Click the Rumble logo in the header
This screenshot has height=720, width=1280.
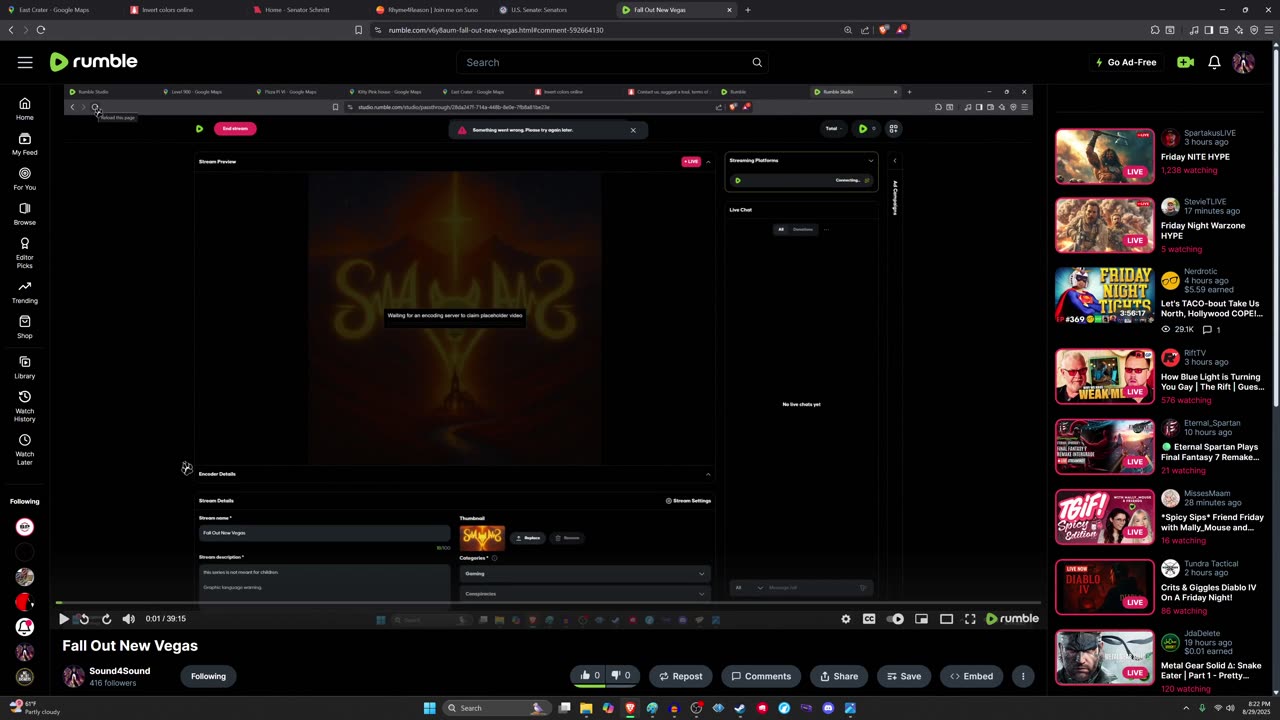click(x=93, y=62)
